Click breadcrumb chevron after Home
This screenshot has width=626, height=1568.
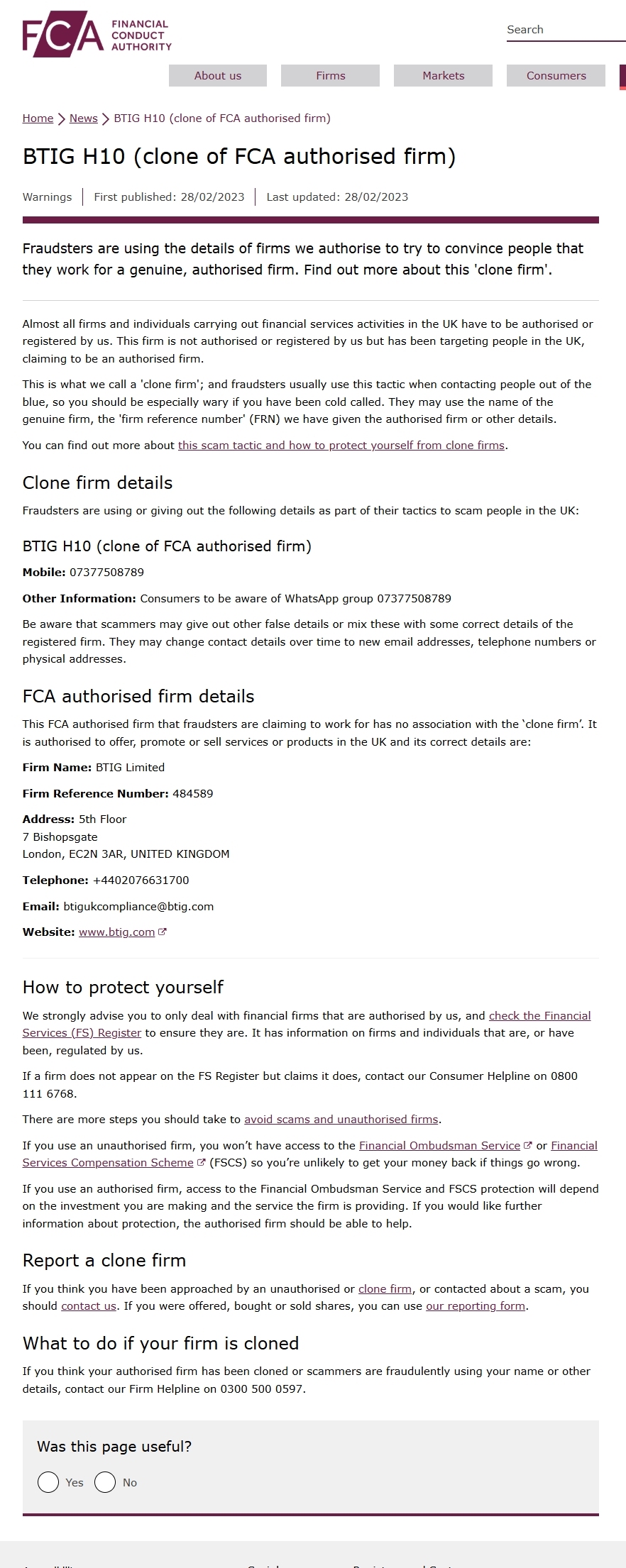tap(62, 118)
